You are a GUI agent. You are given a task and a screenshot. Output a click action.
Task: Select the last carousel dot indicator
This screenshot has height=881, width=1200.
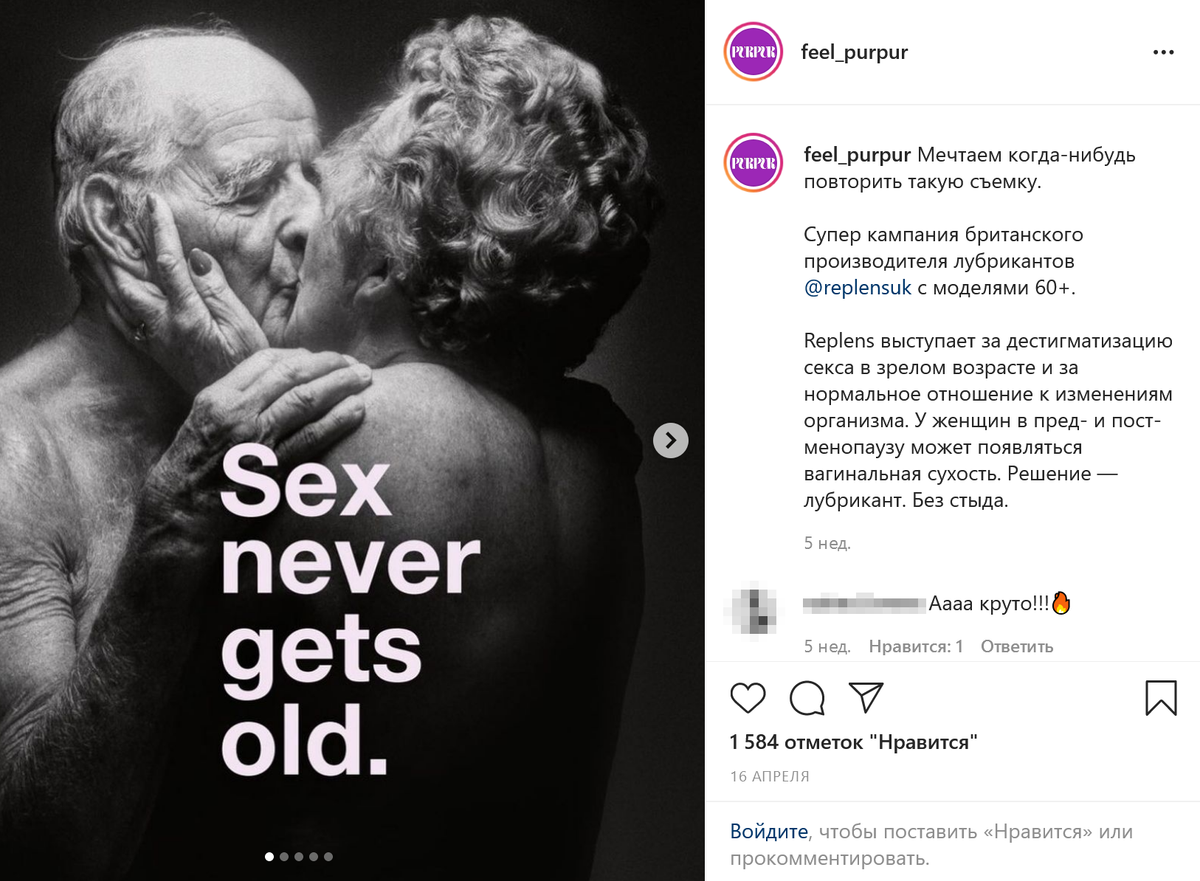(328, 856)
